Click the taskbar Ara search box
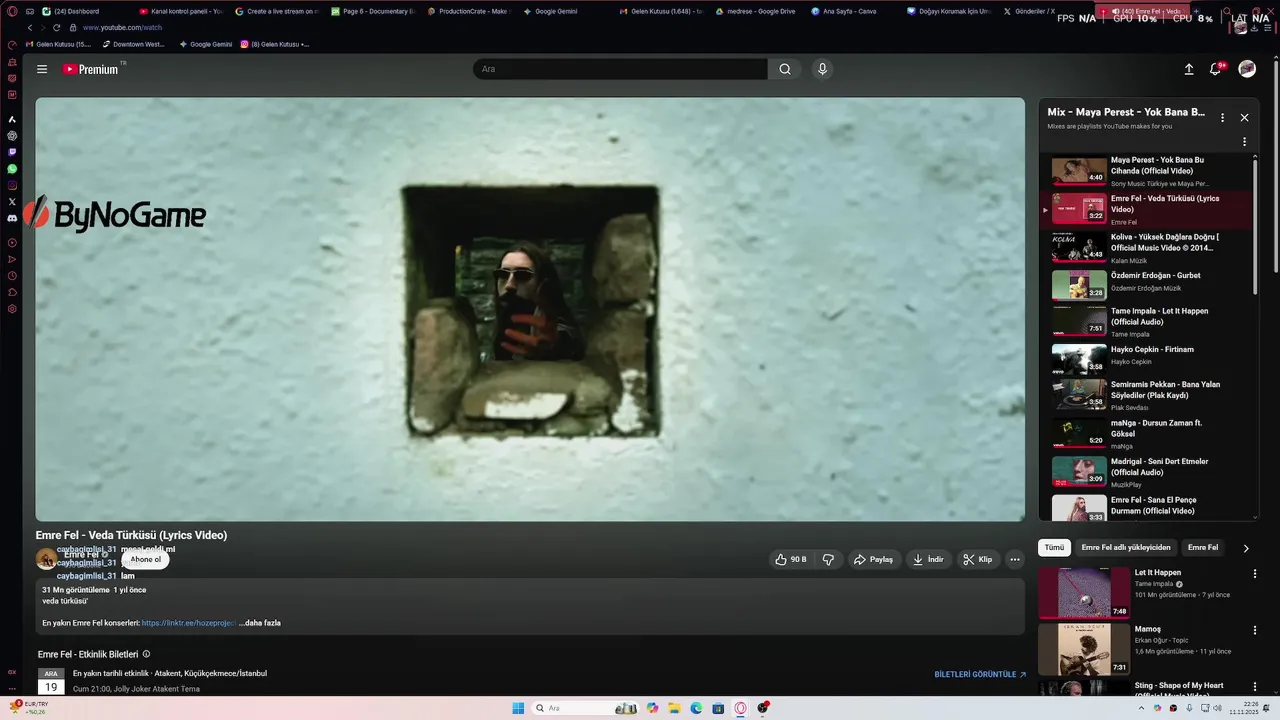 [x=585, y=708]
